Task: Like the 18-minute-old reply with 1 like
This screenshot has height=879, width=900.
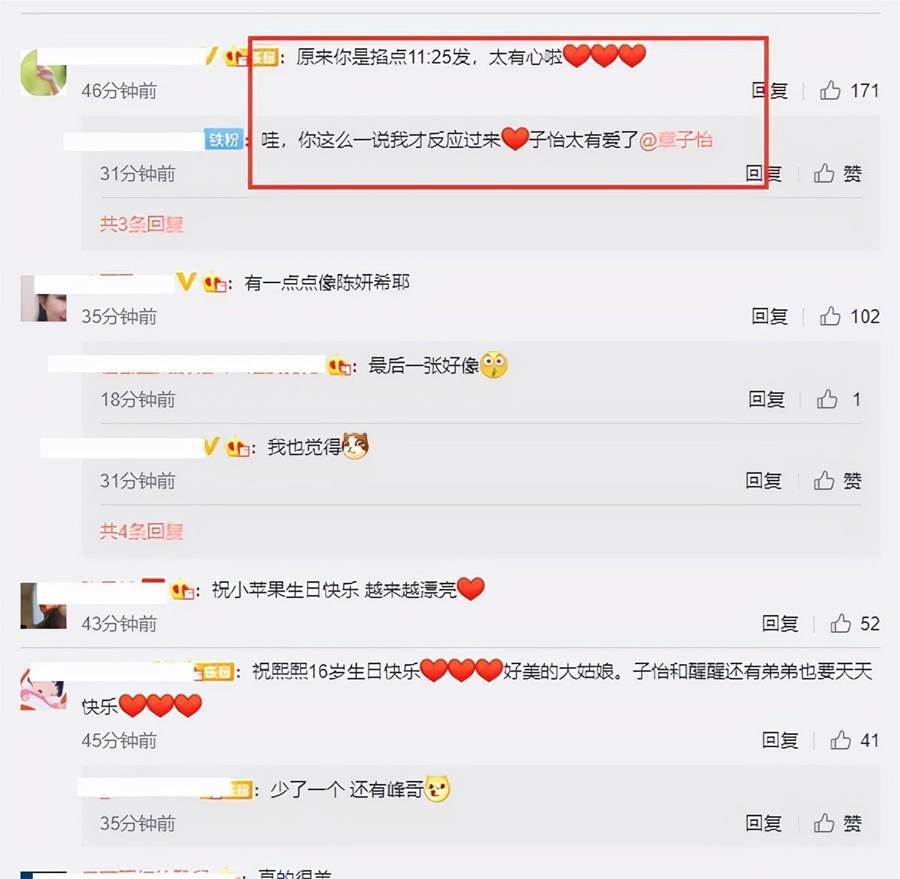Action: click(827, 399)
